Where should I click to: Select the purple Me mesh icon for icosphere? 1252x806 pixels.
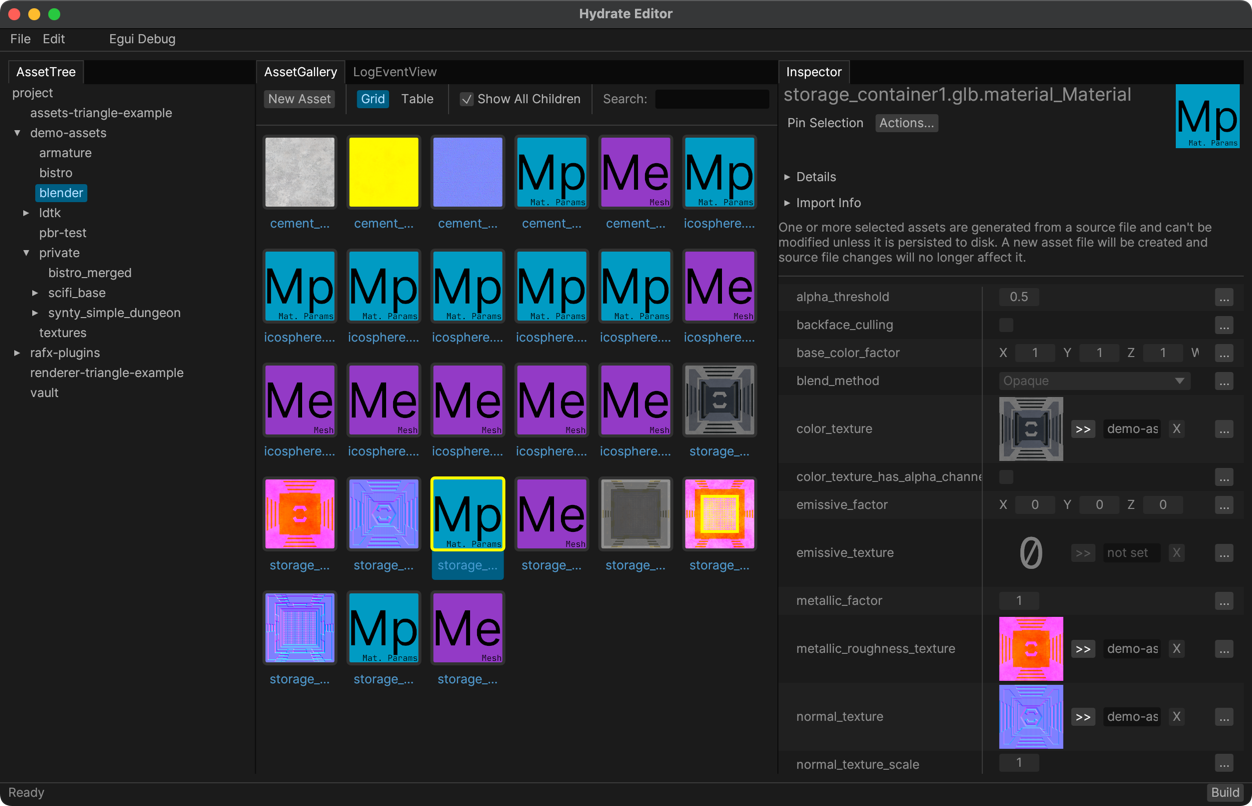click(x=299, y=400)
